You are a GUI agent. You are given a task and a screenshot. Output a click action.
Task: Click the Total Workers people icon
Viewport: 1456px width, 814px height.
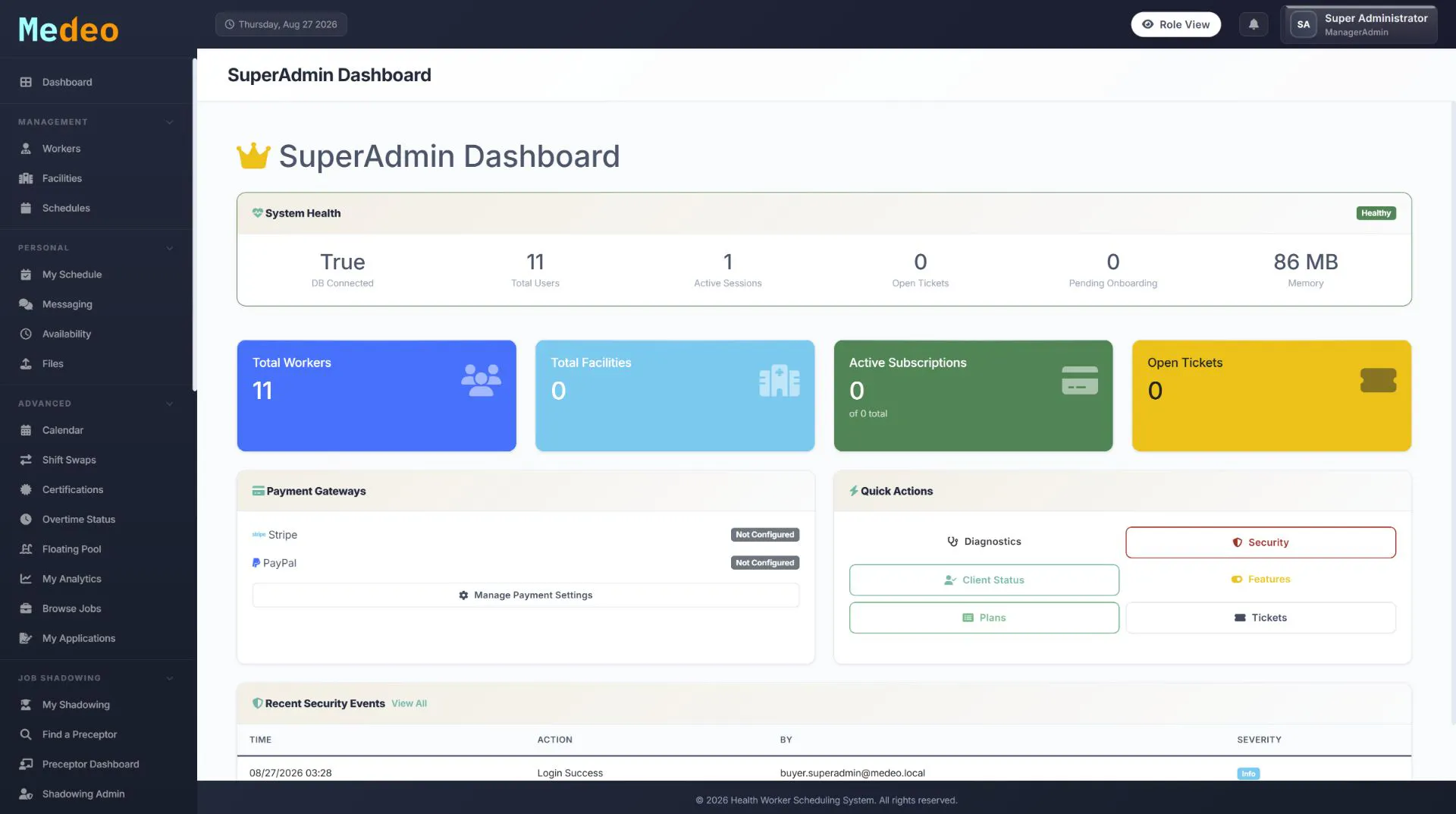[481, 380]
